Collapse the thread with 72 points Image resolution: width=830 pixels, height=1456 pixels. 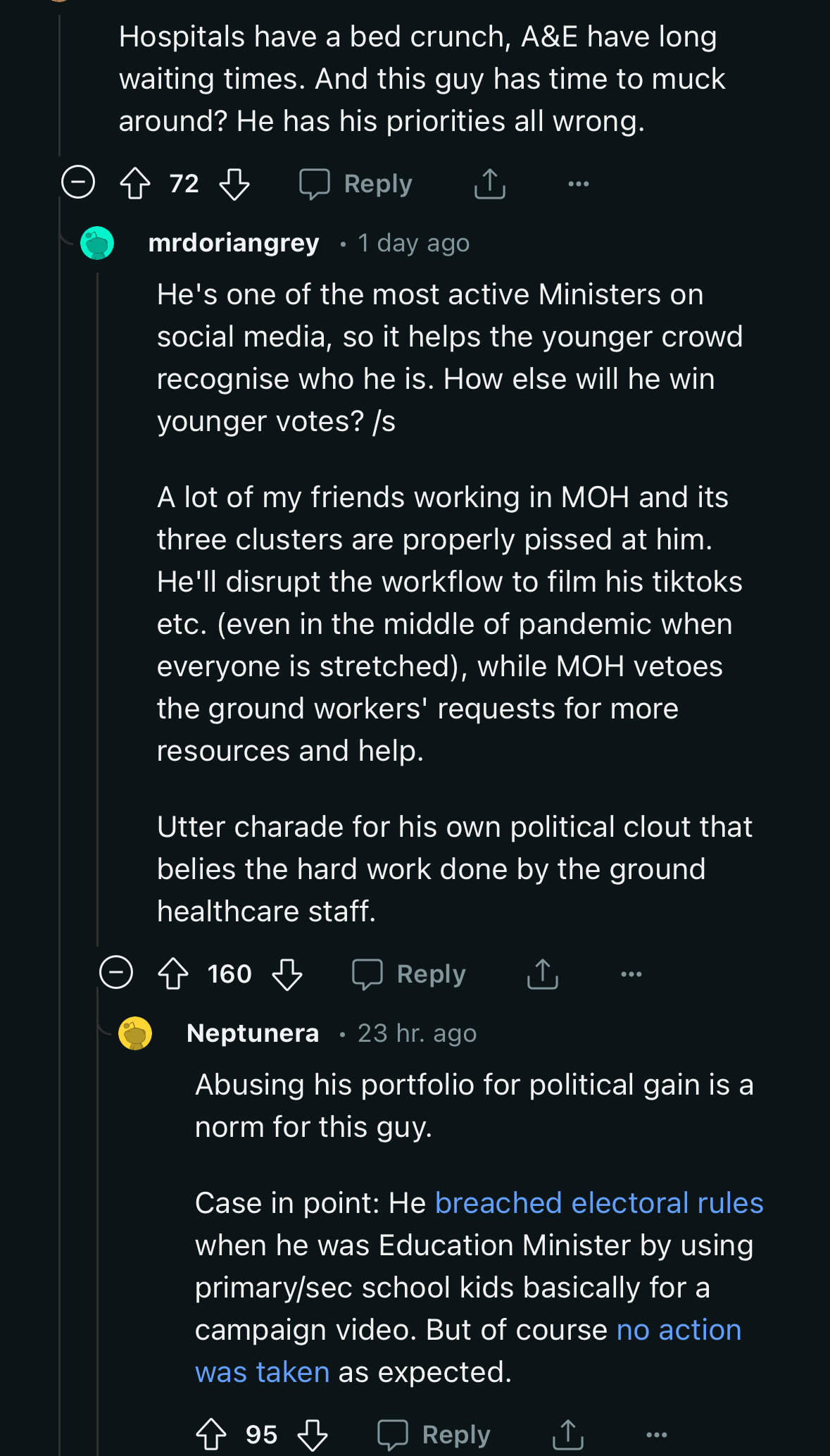(78, 182)
